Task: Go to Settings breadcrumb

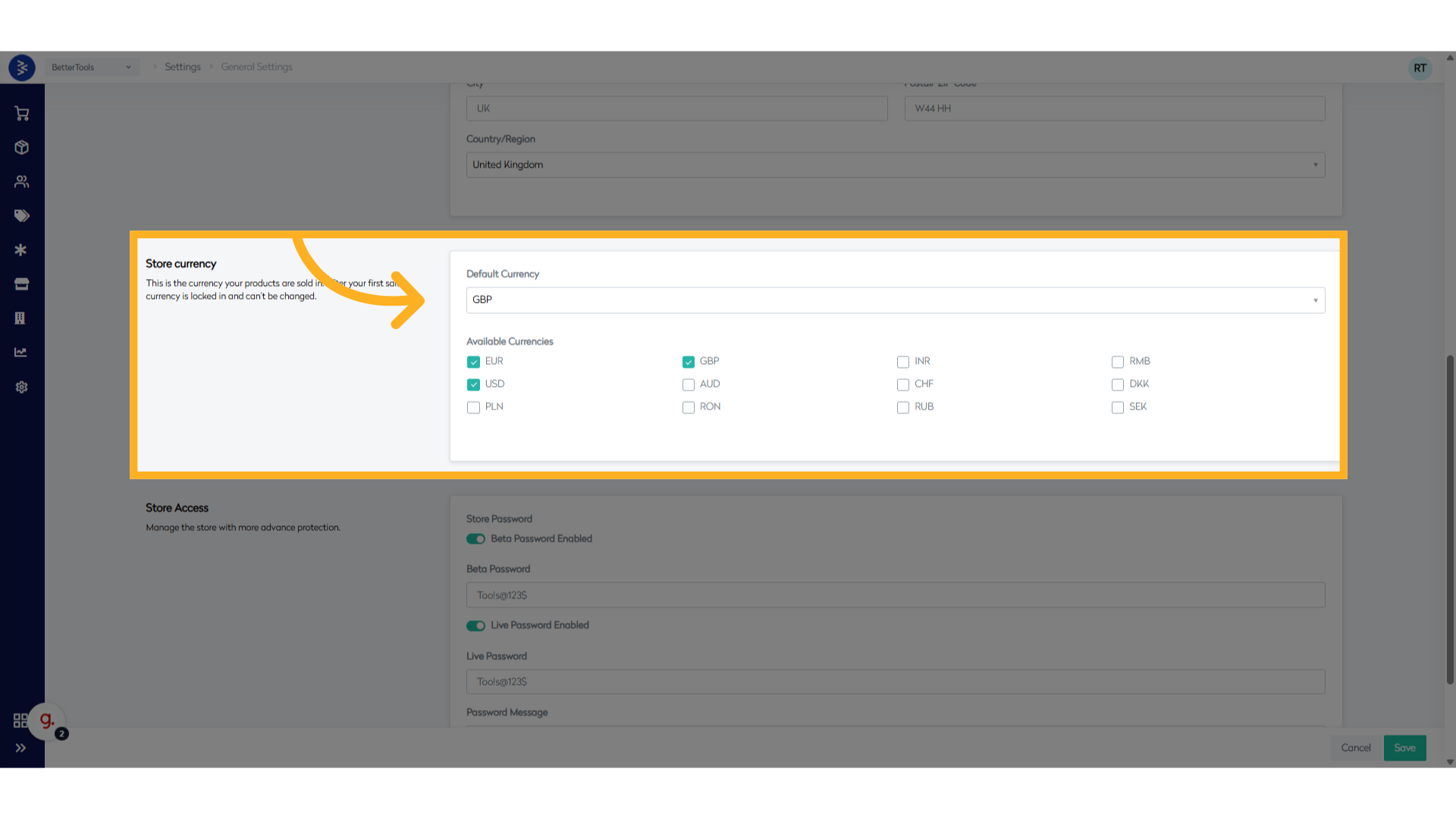Action: coord(183,67)
